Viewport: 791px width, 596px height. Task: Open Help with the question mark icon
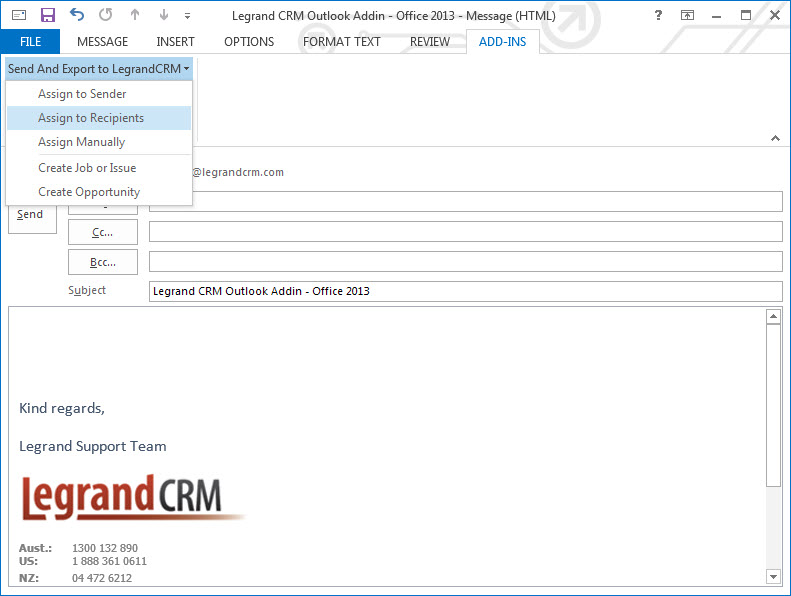(x=658, y=15)
